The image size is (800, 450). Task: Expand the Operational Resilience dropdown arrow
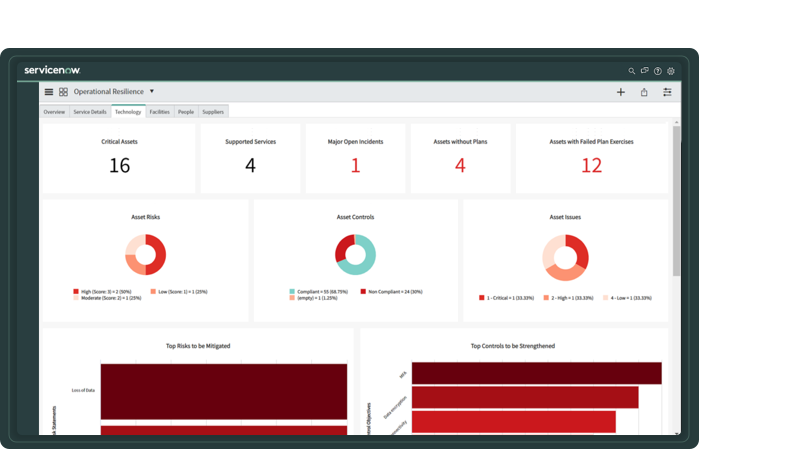pos(152,91)
